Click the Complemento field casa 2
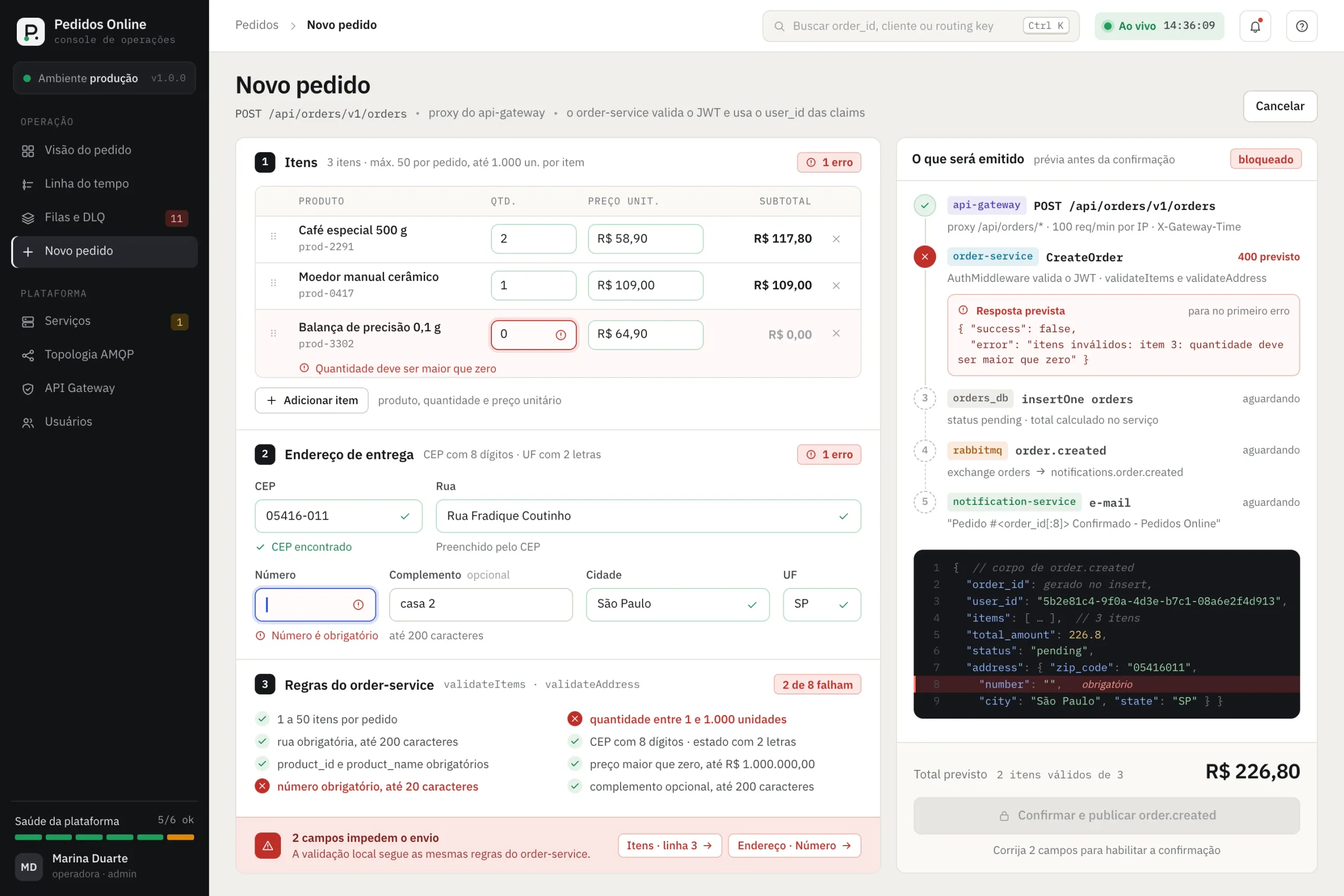 (x=480, y=605)
